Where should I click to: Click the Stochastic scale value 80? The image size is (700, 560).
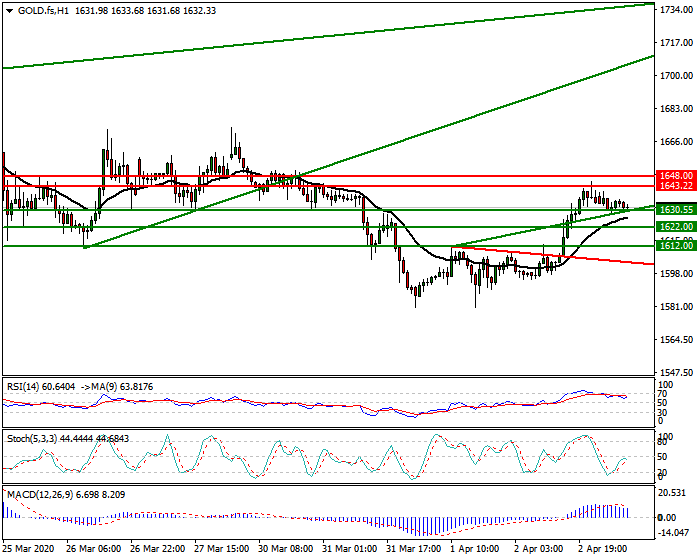click(664, 442)
